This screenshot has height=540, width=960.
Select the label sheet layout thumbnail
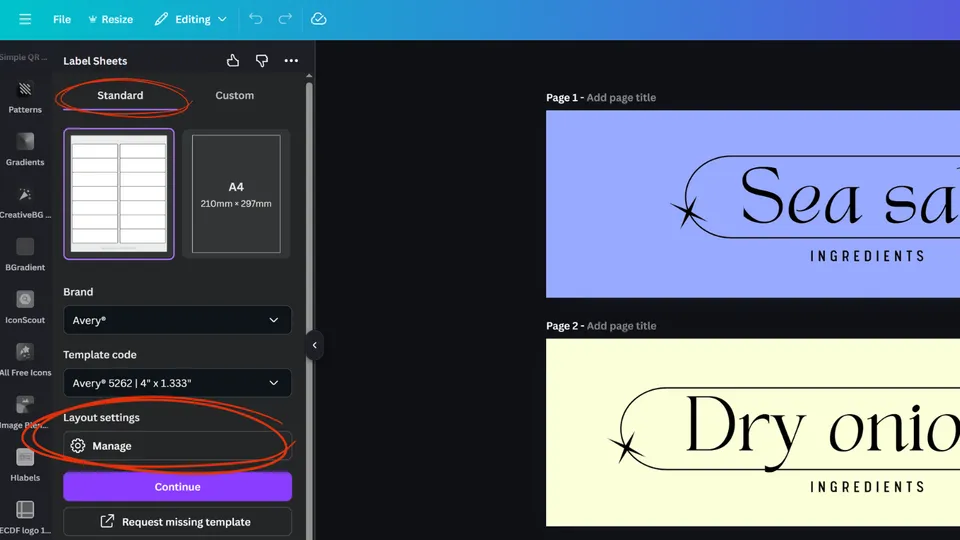[119, 194]
